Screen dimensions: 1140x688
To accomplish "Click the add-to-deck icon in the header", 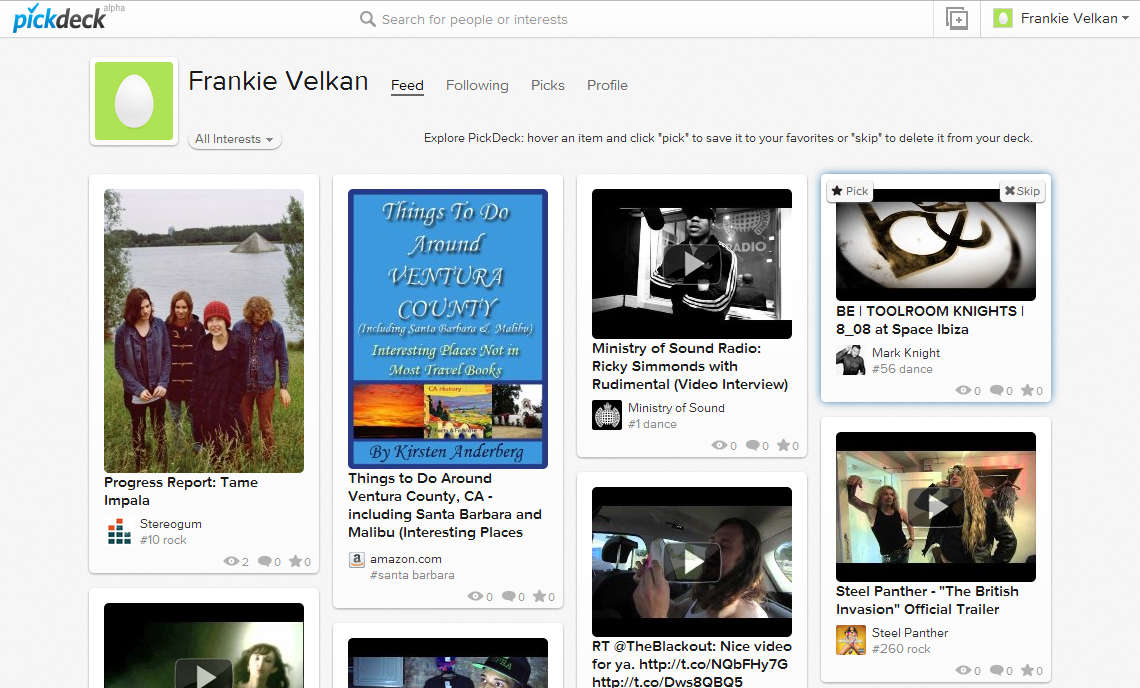I will pos(957,19).
